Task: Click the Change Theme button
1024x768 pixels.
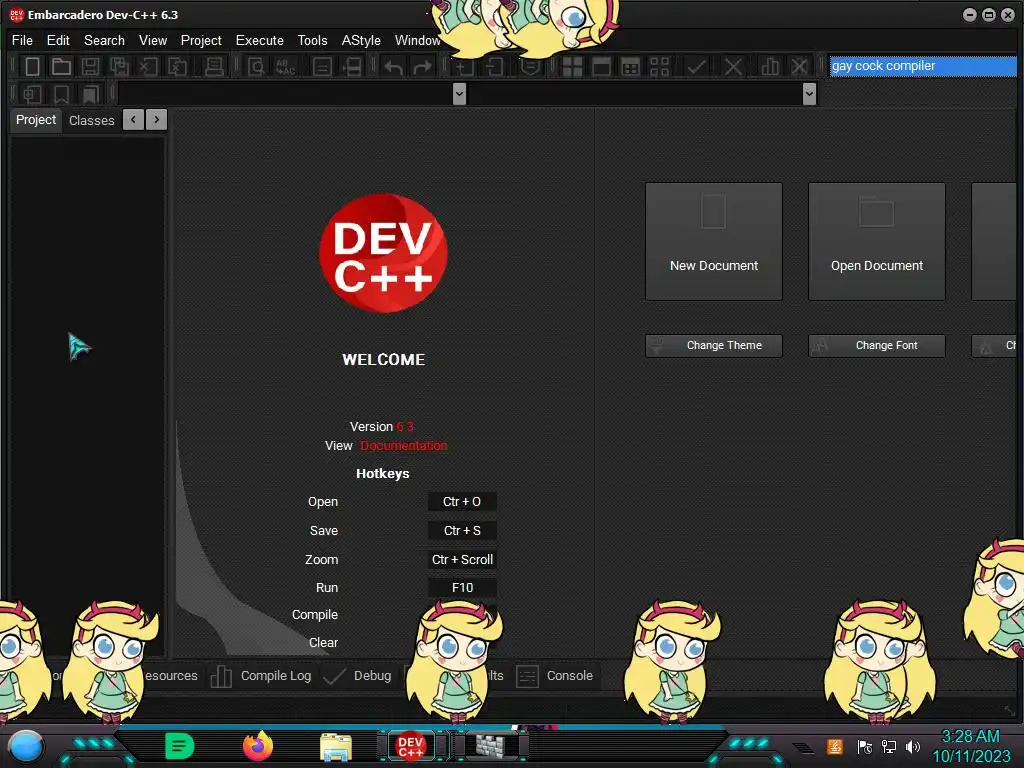Action: [714, 345]
